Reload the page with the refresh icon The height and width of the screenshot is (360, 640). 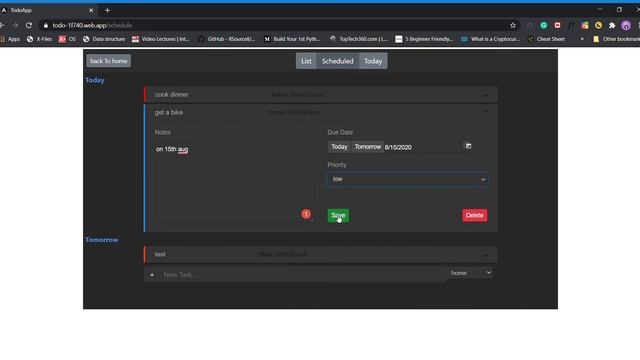coord(29,25)
